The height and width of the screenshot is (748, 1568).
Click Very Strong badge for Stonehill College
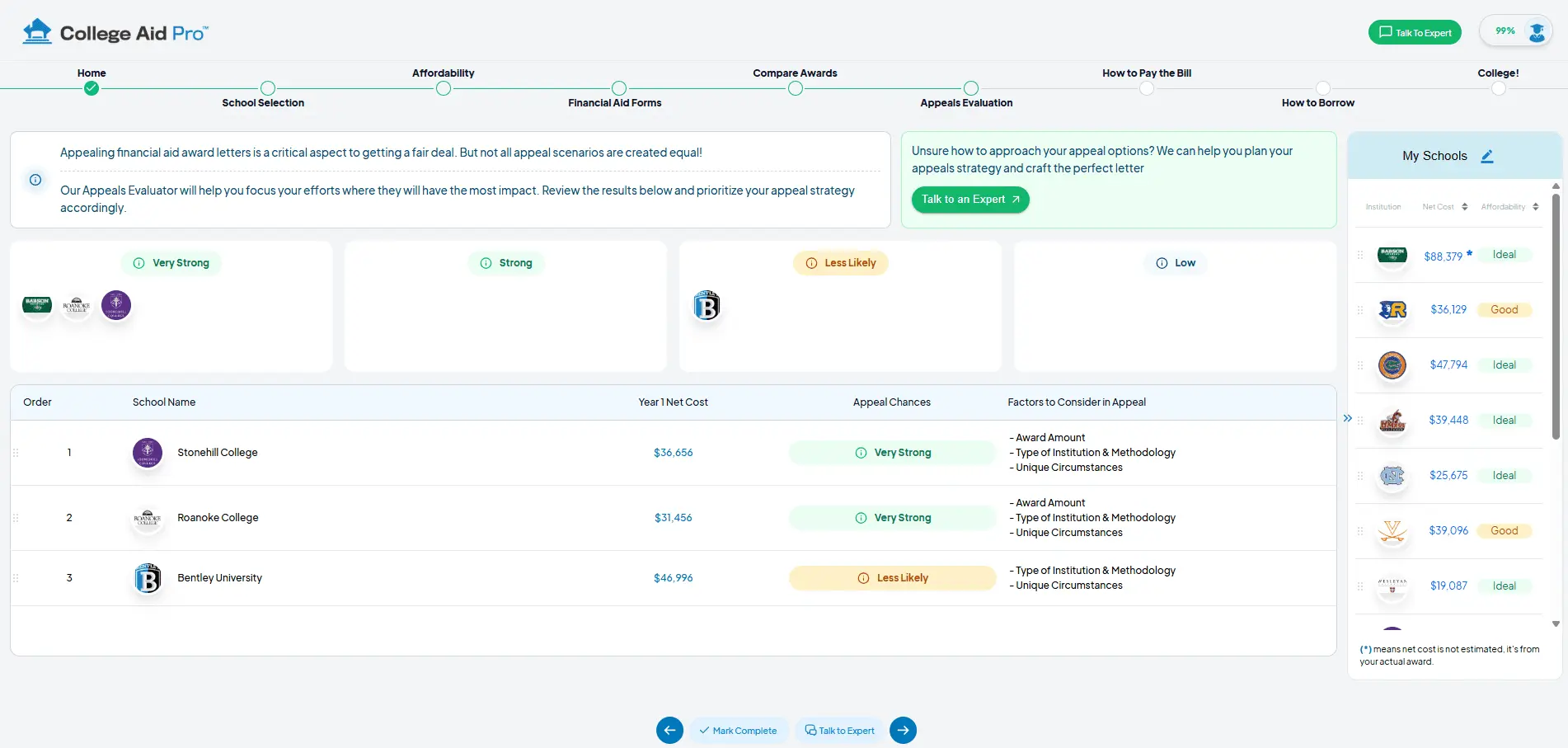pyautogui.click(x=893, y=453)
